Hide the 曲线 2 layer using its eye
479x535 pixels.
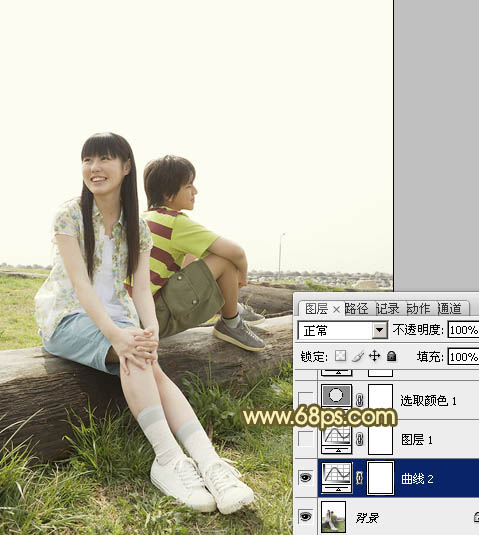click(305, 477)
